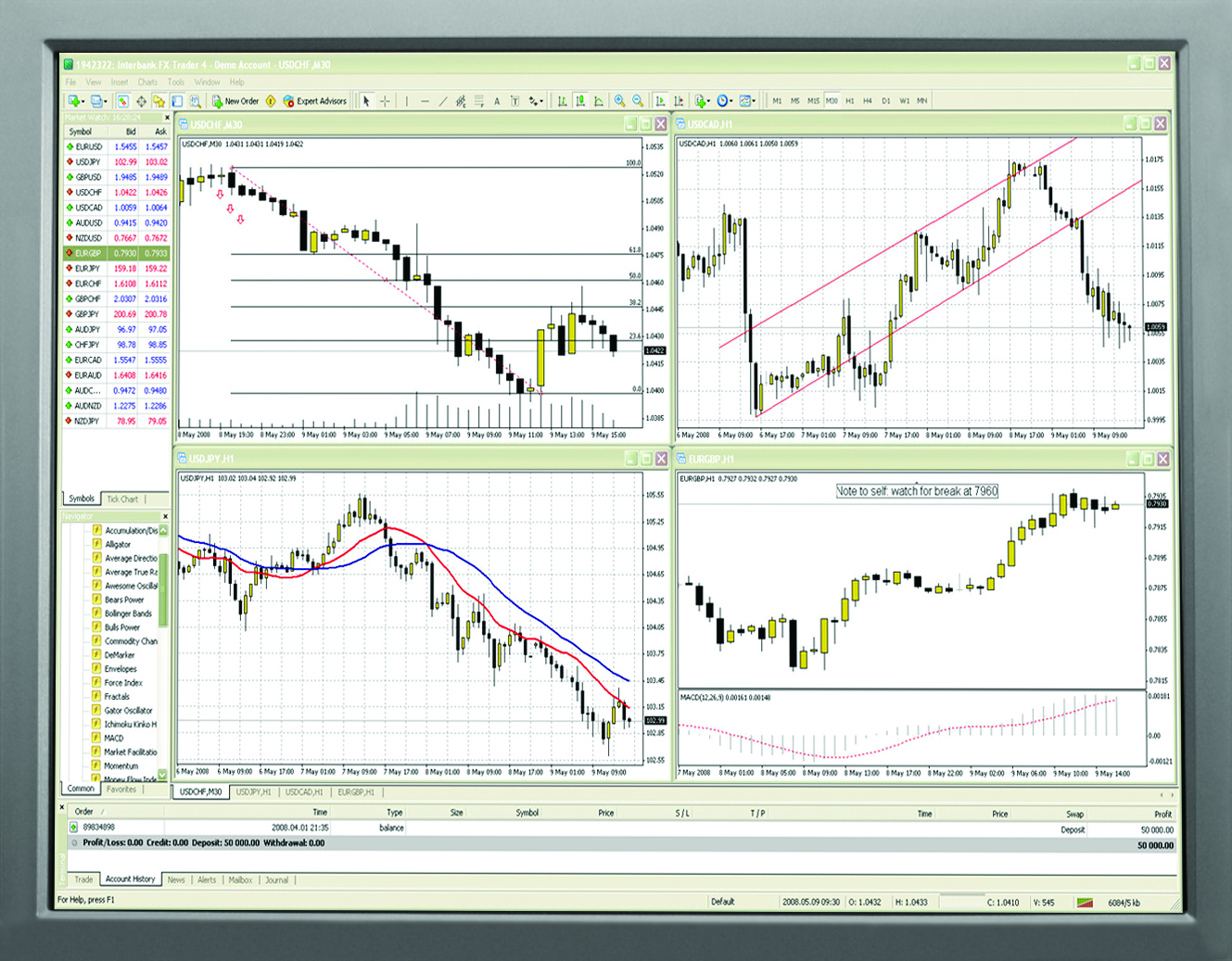Click the 'Note to self' text label

[x=917, y=491]
